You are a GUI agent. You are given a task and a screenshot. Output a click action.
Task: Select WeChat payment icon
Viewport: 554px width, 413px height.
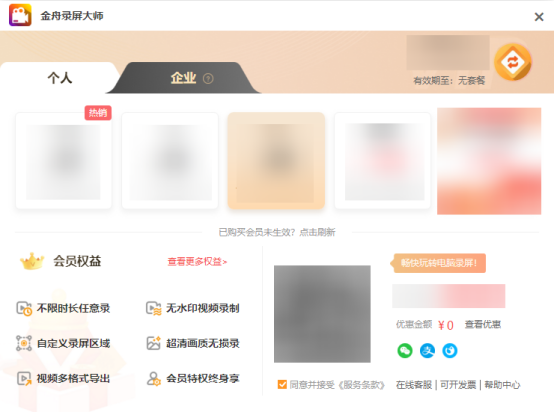tap(405, 351)
